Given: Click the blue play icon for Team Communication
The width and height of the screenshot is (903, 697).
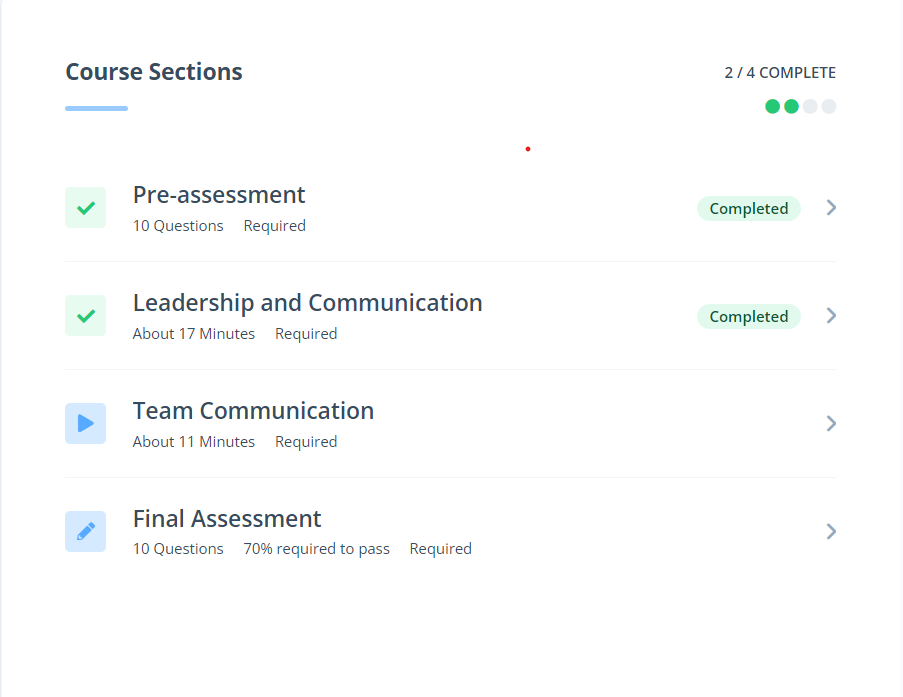Looking at the screenshot, I should [x=85, y=424].
